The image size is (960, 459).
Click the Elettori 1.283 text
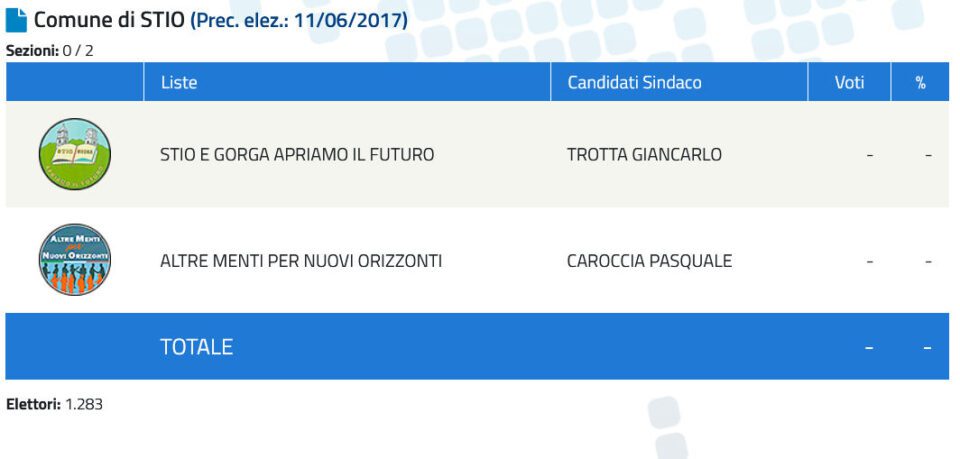coord(54,405)
